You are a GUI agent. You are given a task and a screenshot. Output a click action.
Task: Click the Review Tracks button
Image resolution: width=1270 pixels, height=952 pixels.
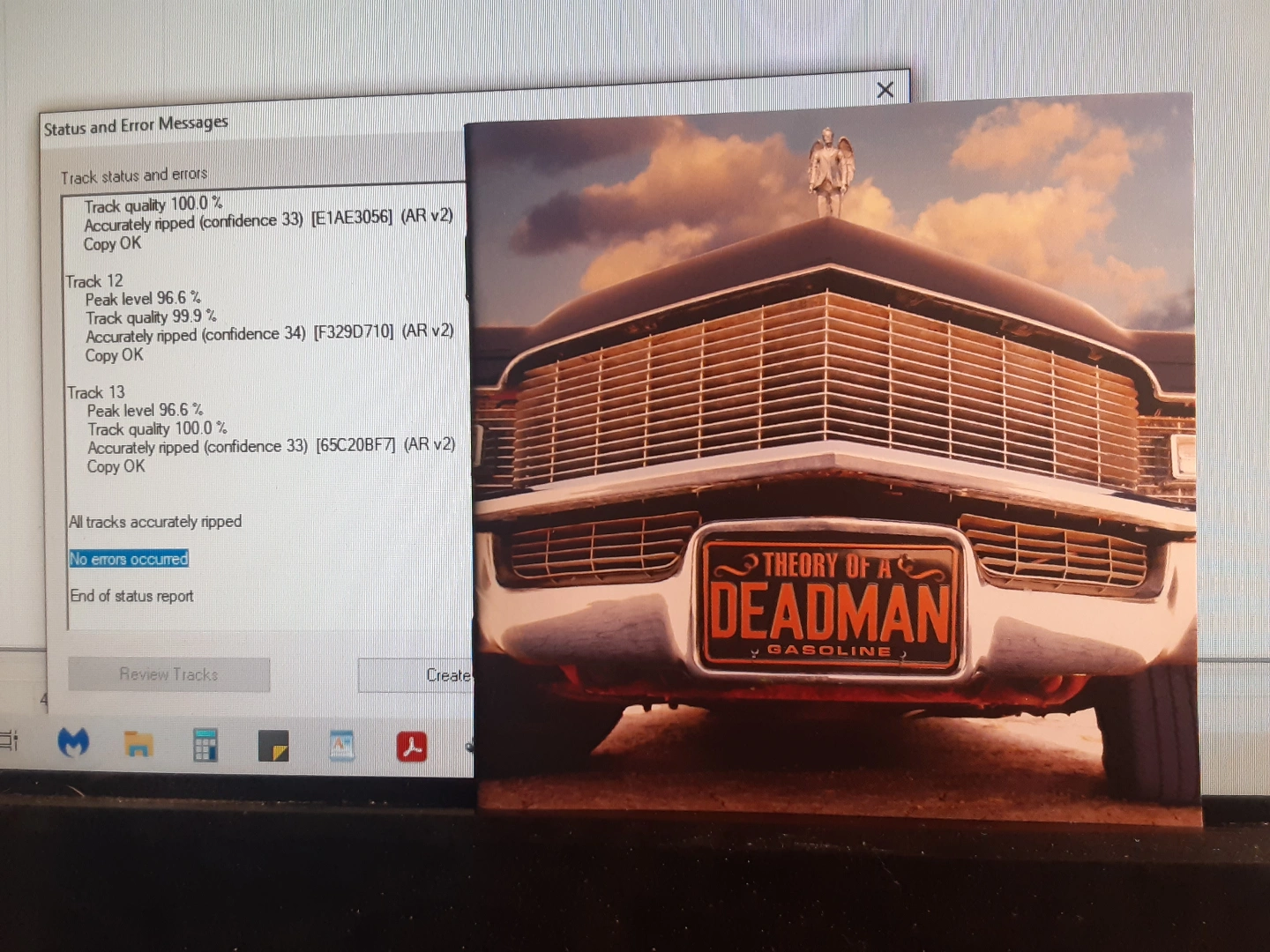coord(168,674)
